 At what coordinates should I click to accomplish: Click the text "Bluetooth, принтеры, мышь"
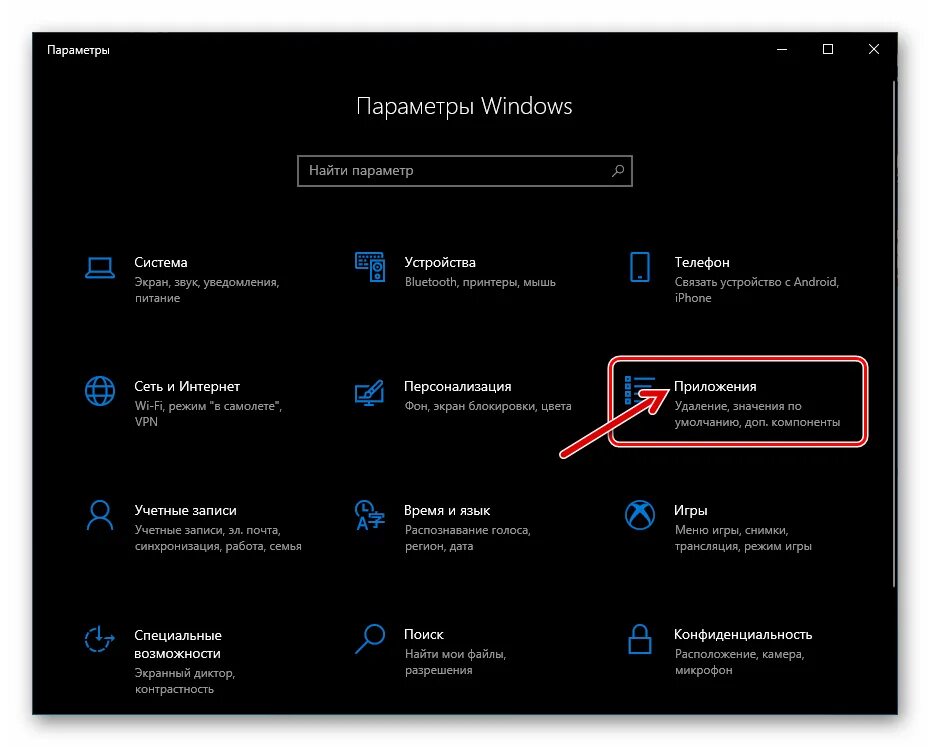(x=480, y=282)
